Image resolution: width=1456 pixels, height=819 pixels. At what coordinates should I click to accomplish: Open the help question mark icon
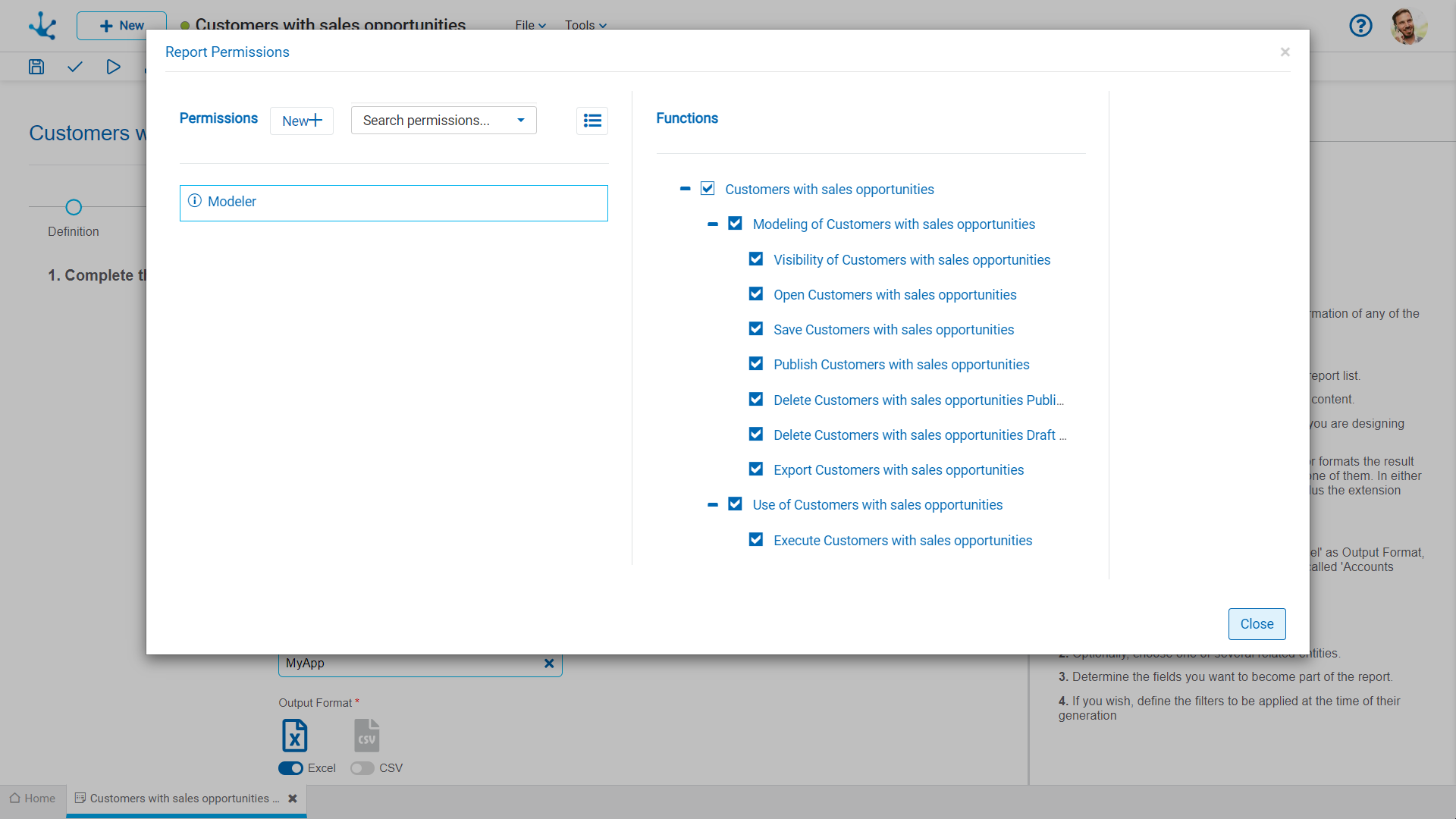[x=1360, y=26]
